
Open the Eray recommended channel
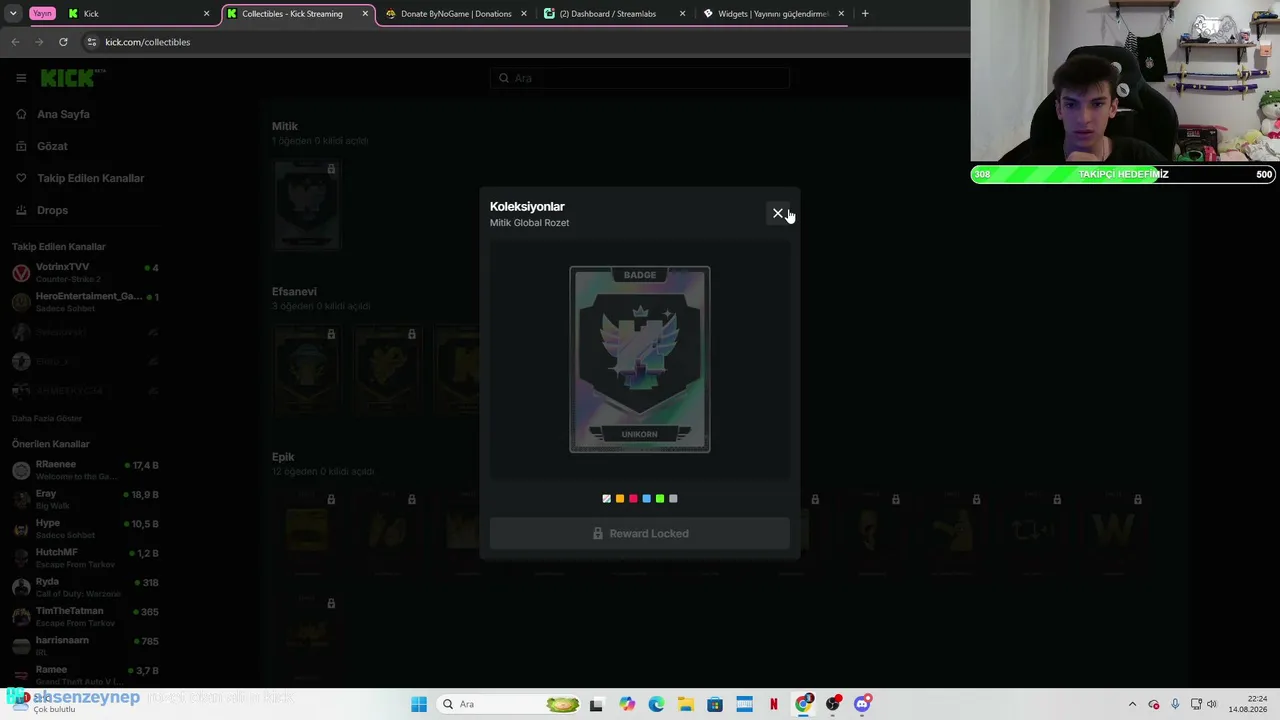(86, 499)
